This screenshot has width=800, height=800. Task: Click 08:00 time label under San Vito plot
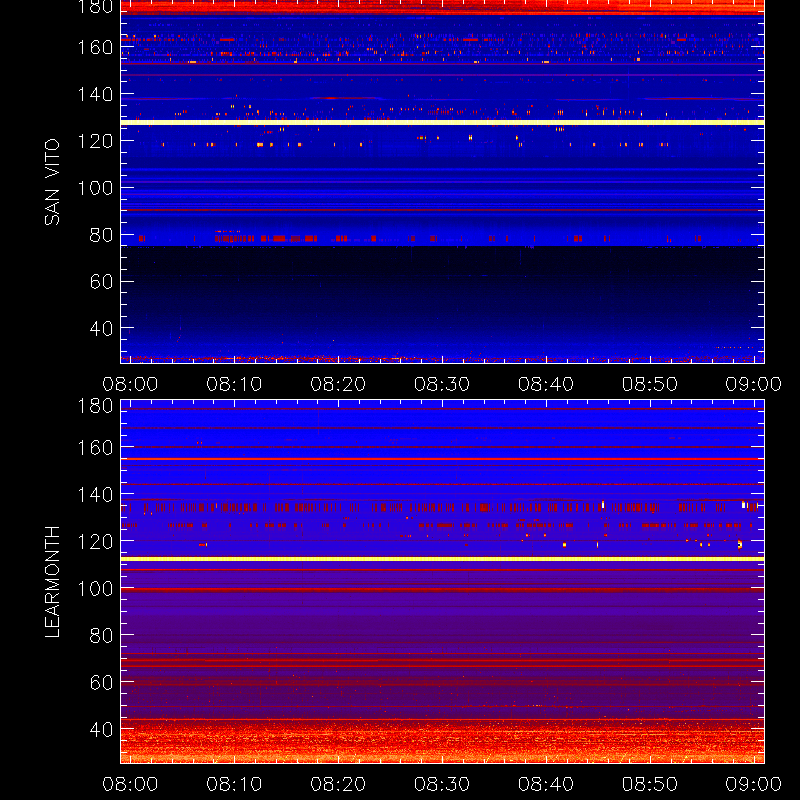(x=130, y=384)
